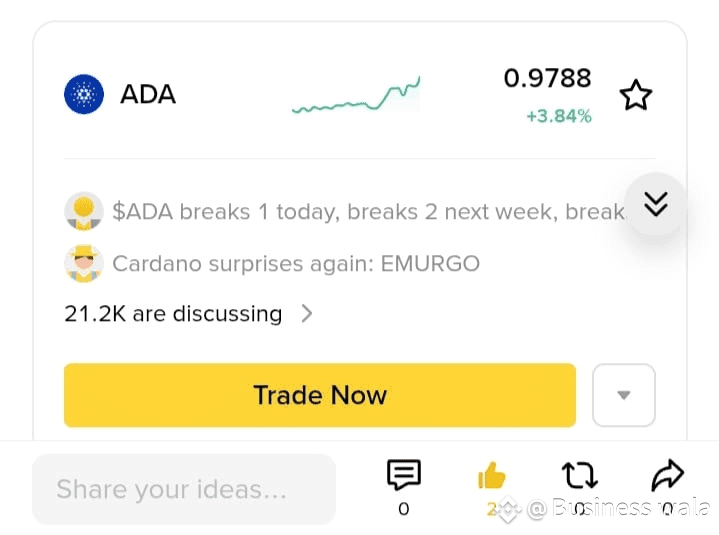The image size is (719, 535).
Task: Toggle the thumbs-up like icon
Action: pyautogui.click(x=492, y=475)
